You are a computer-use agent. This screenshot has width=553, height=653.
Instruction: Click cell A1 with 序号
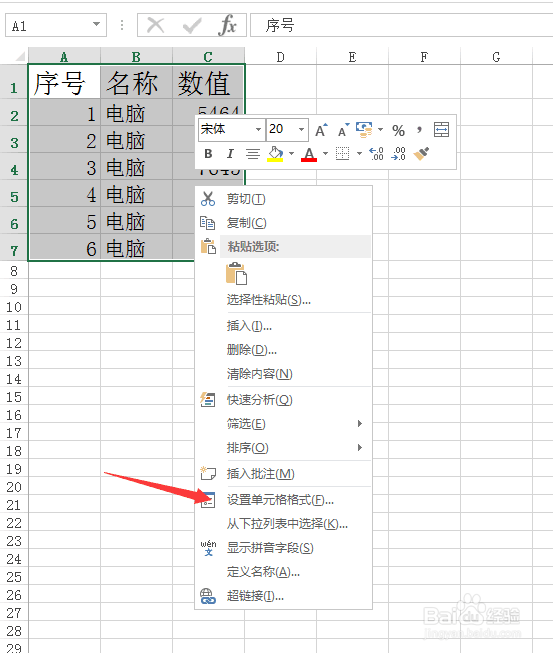click(64, 82)
